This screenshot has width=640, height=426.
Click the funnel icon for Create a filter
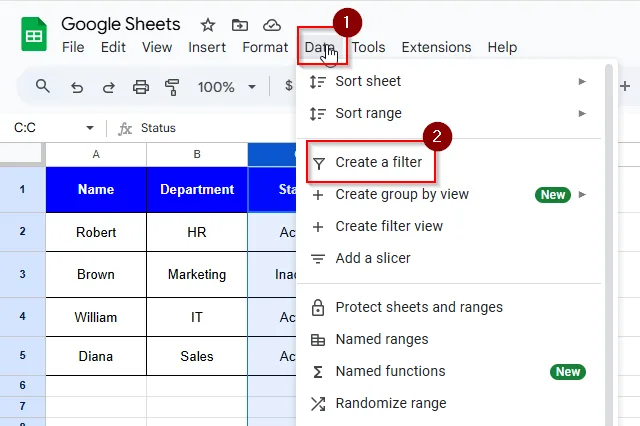click(318, 163)
